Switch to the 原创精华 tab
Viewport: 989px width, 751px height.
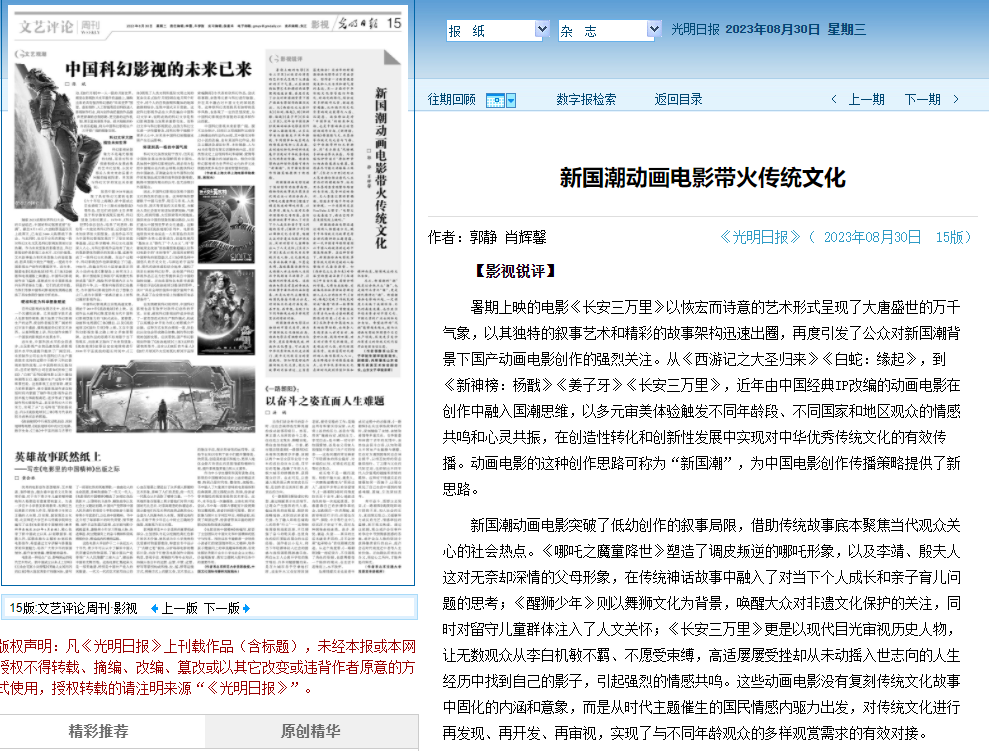[310, 731]
